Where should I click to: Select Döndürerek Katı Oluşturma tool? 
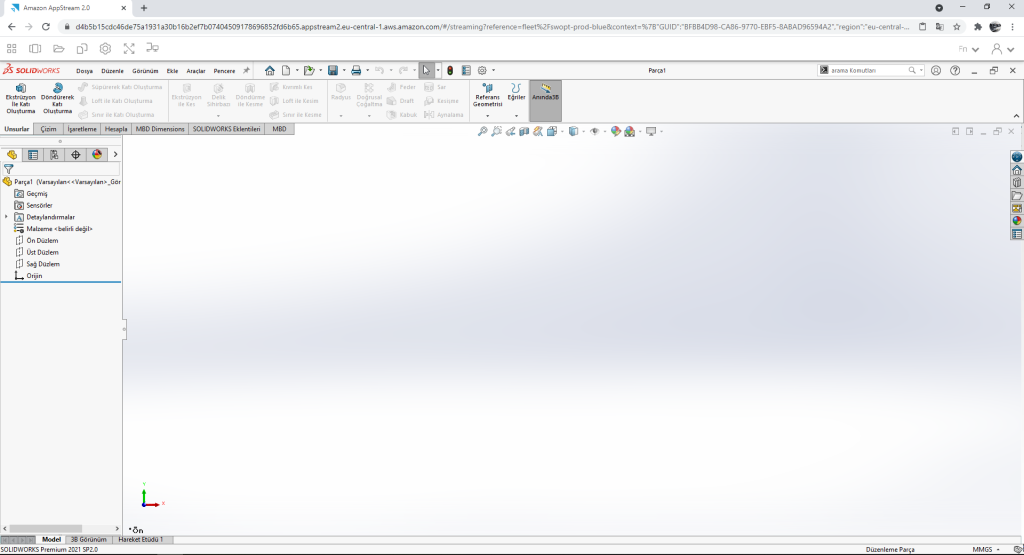57,98
